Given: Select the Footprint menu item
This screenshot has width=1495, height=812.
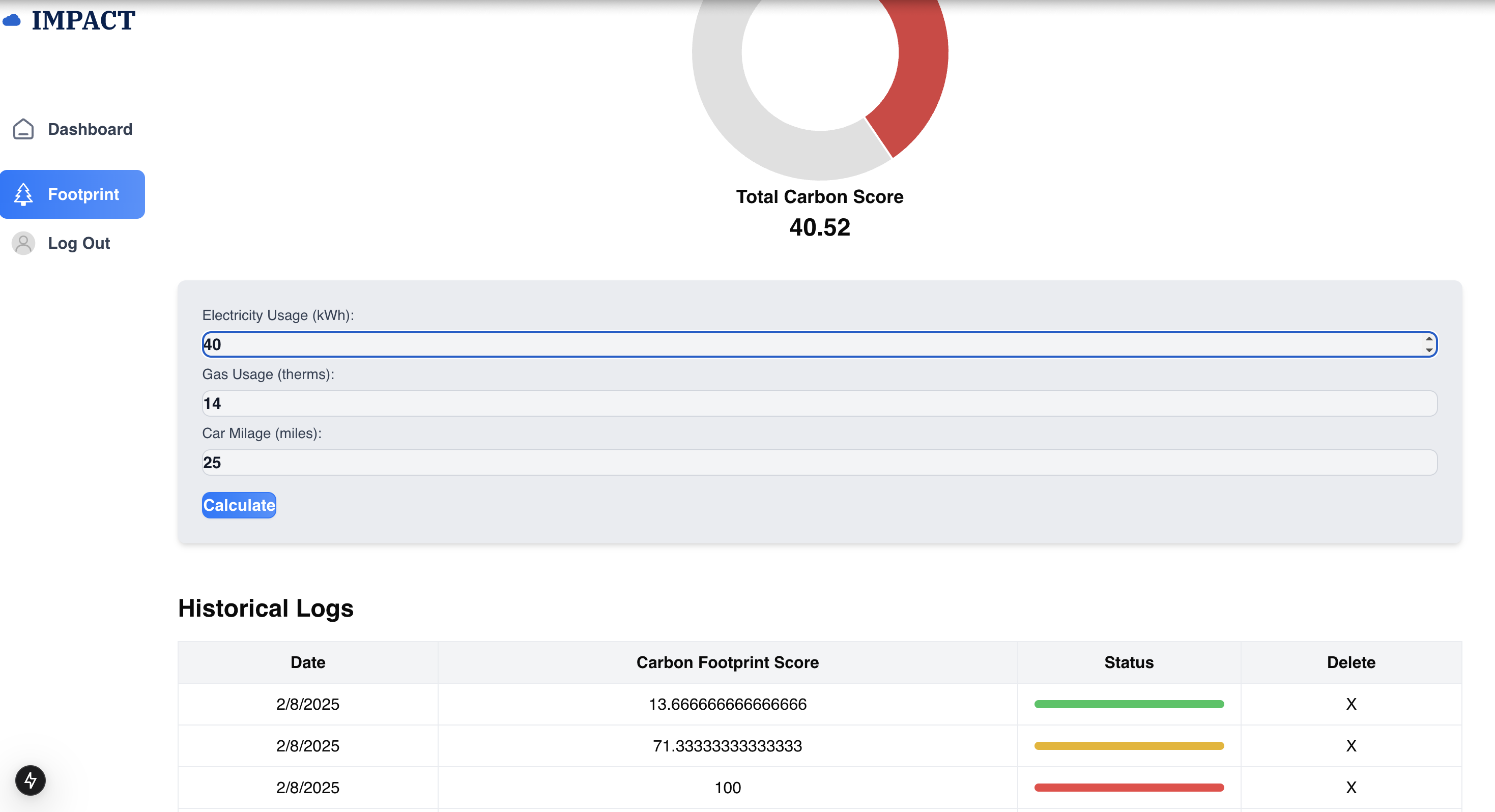Looking at the screenshot, I should tap(83, 194).
